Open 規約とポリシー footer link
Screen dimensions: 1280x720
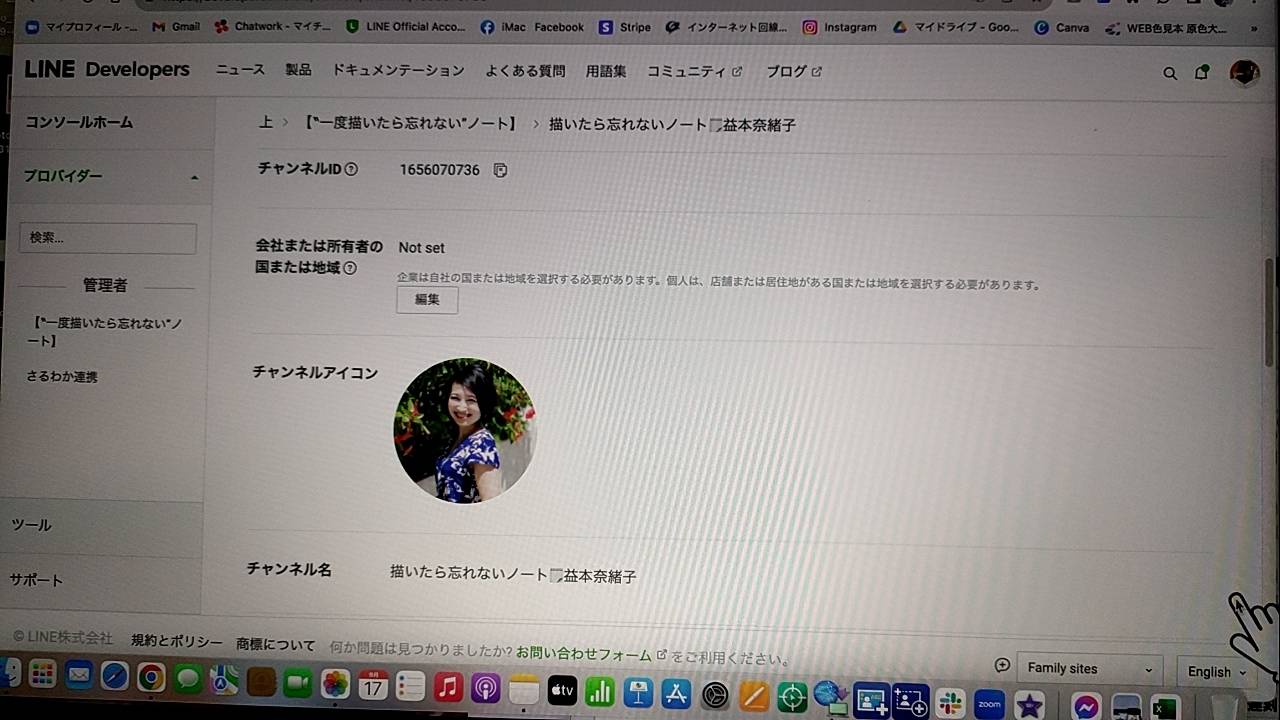coord(177,641)
